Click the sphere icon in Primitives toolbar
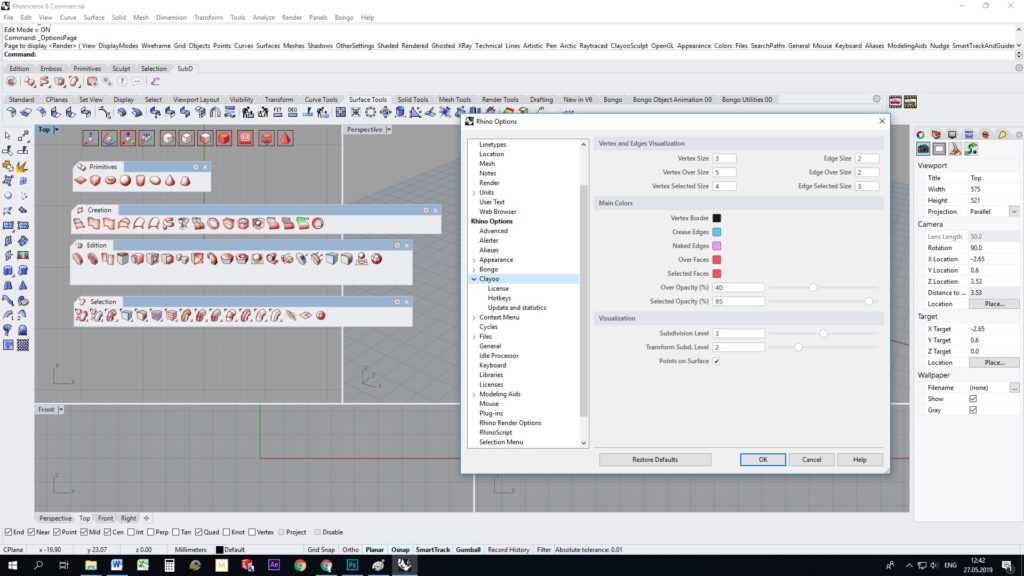This screenshot has height=576, width=1024. coord(126,181)
